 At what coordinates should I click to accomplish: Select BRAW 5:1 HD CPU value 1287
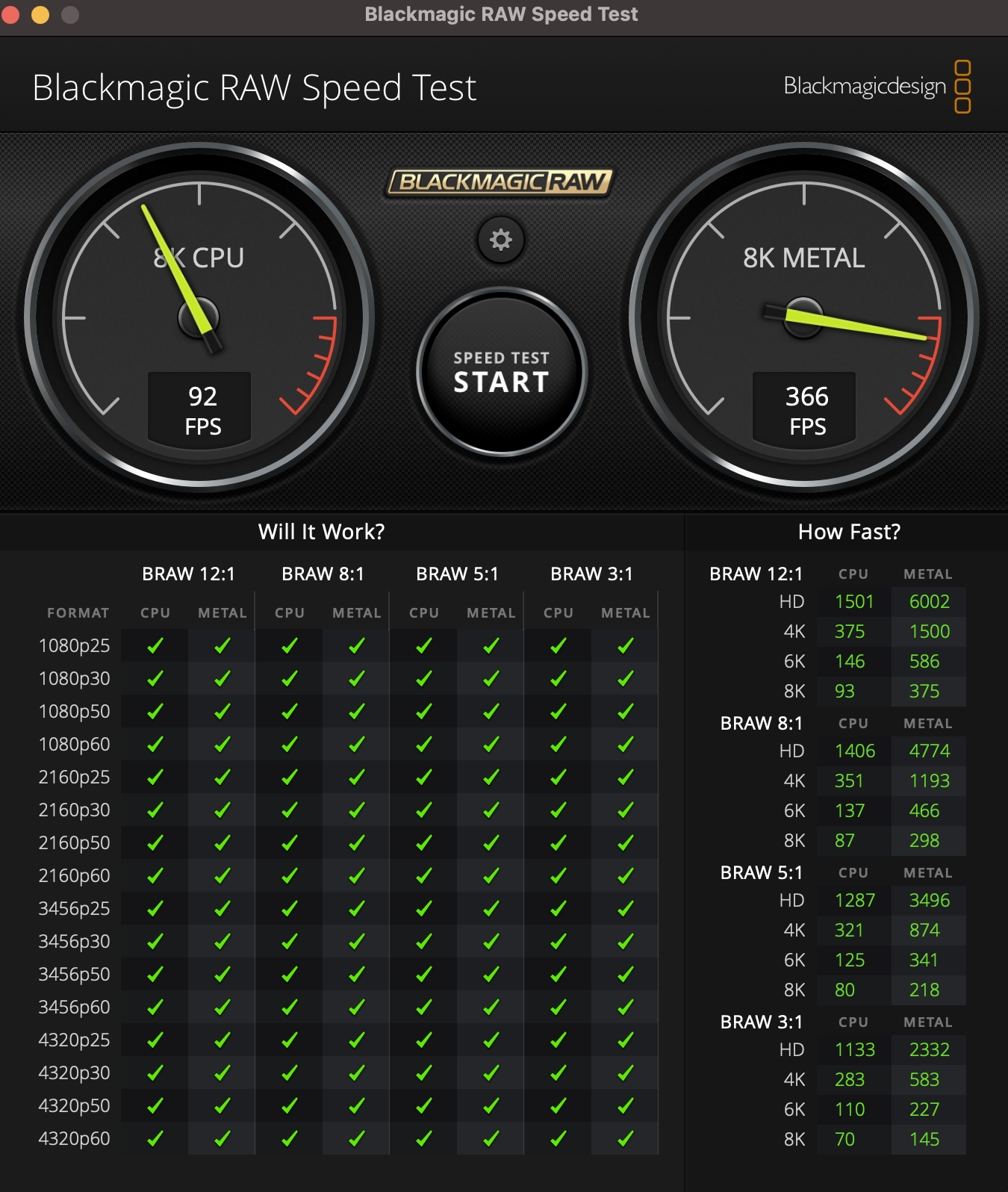click(855, 901)
